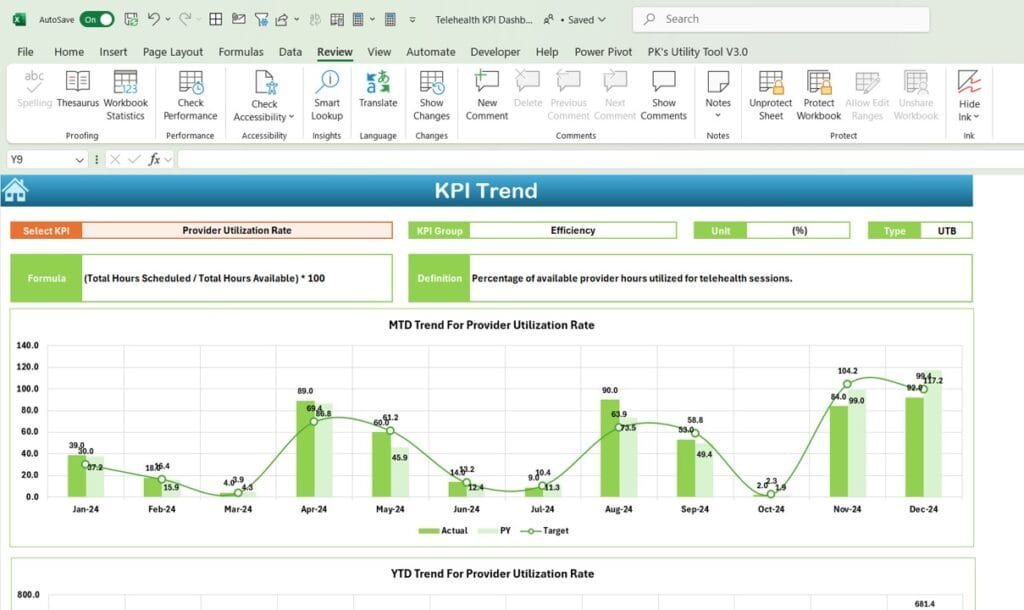View Workbook Statistics

coord(125,95)
